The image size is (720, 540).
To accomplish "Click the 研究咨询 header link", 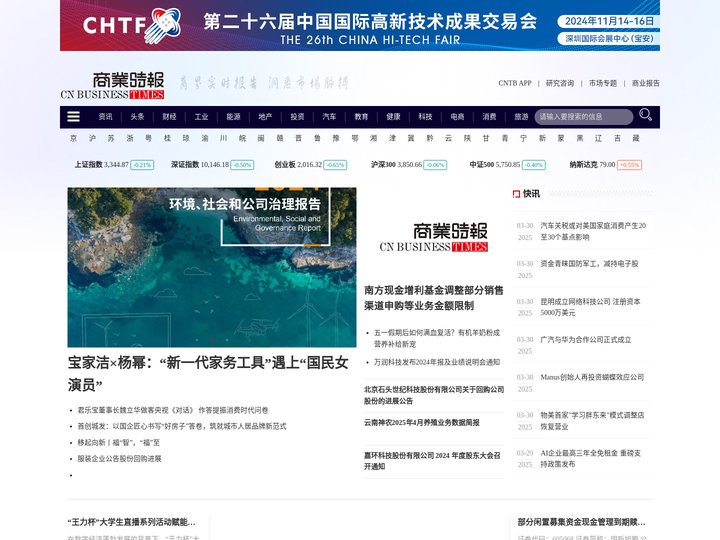I will (560, 83).
